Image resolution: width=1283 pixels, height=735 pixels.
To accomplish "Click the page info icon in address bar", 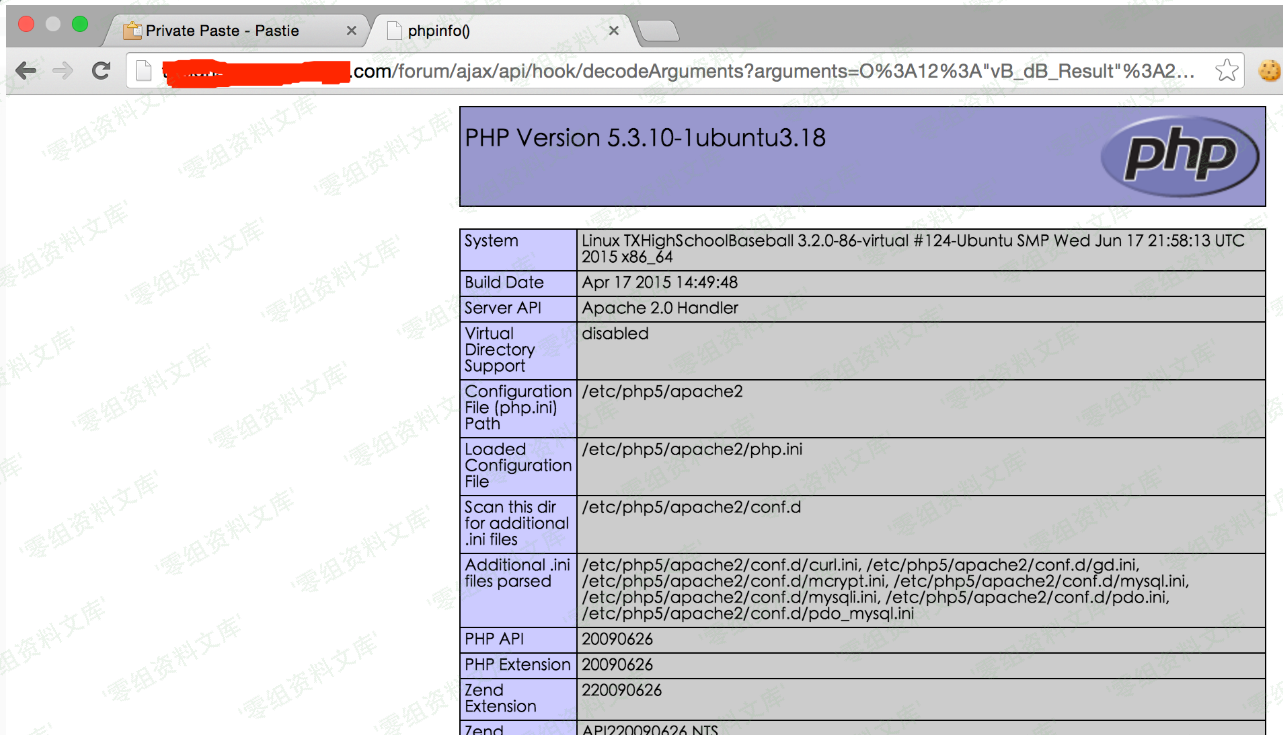I will click(145, 70).
